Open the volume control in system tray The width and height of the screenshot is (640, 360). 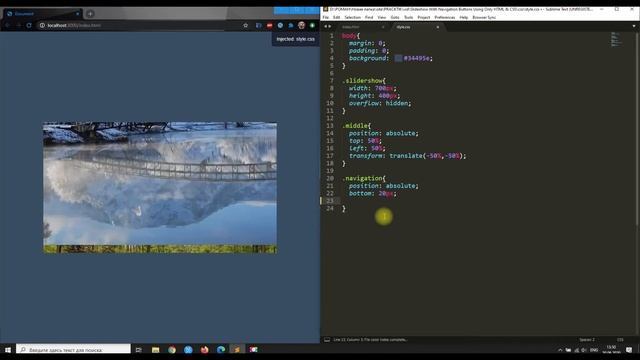click(584, 350)
